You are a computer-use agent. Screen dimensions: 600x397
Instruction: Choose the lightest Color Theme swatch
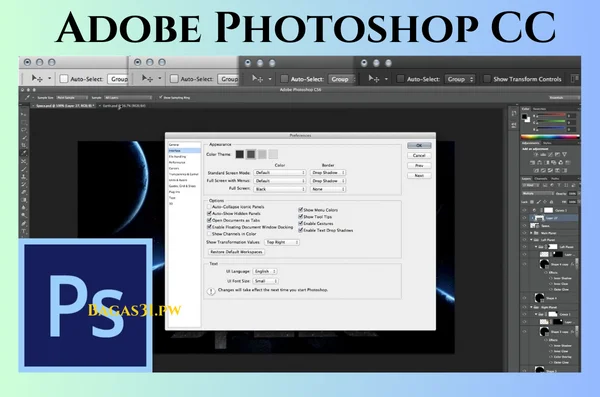[273, 154]
